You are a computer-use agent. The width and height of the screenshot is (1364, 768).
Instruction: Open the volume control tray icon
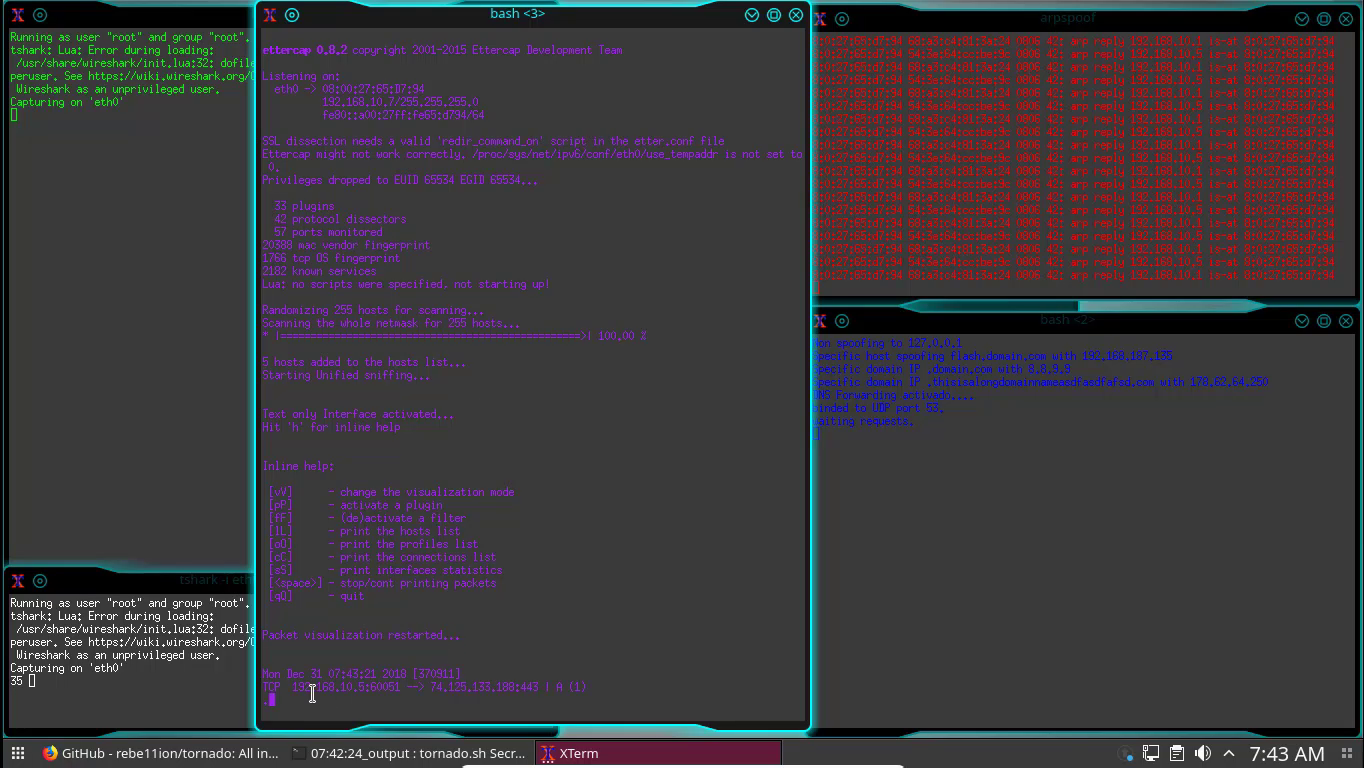[1203, 754]
